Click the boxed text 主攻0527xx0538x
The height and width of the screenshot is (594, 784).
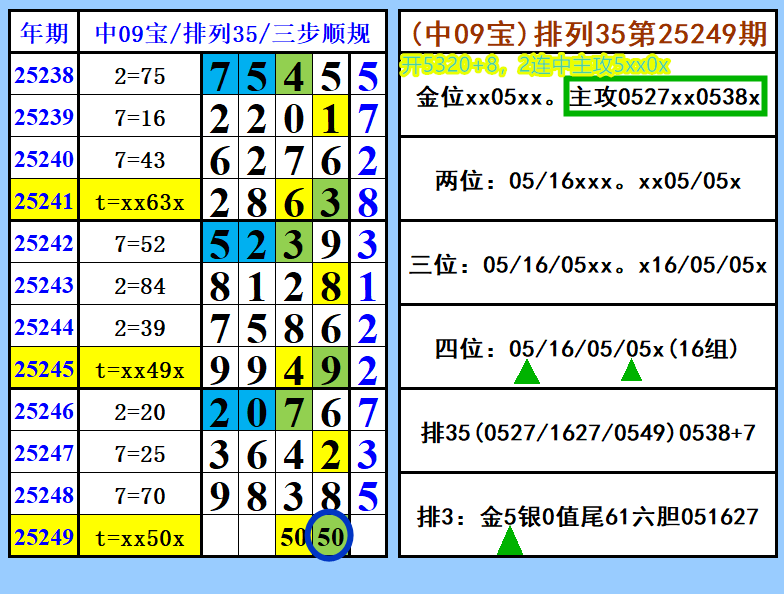pyautogui.click(x=665, y=96)
